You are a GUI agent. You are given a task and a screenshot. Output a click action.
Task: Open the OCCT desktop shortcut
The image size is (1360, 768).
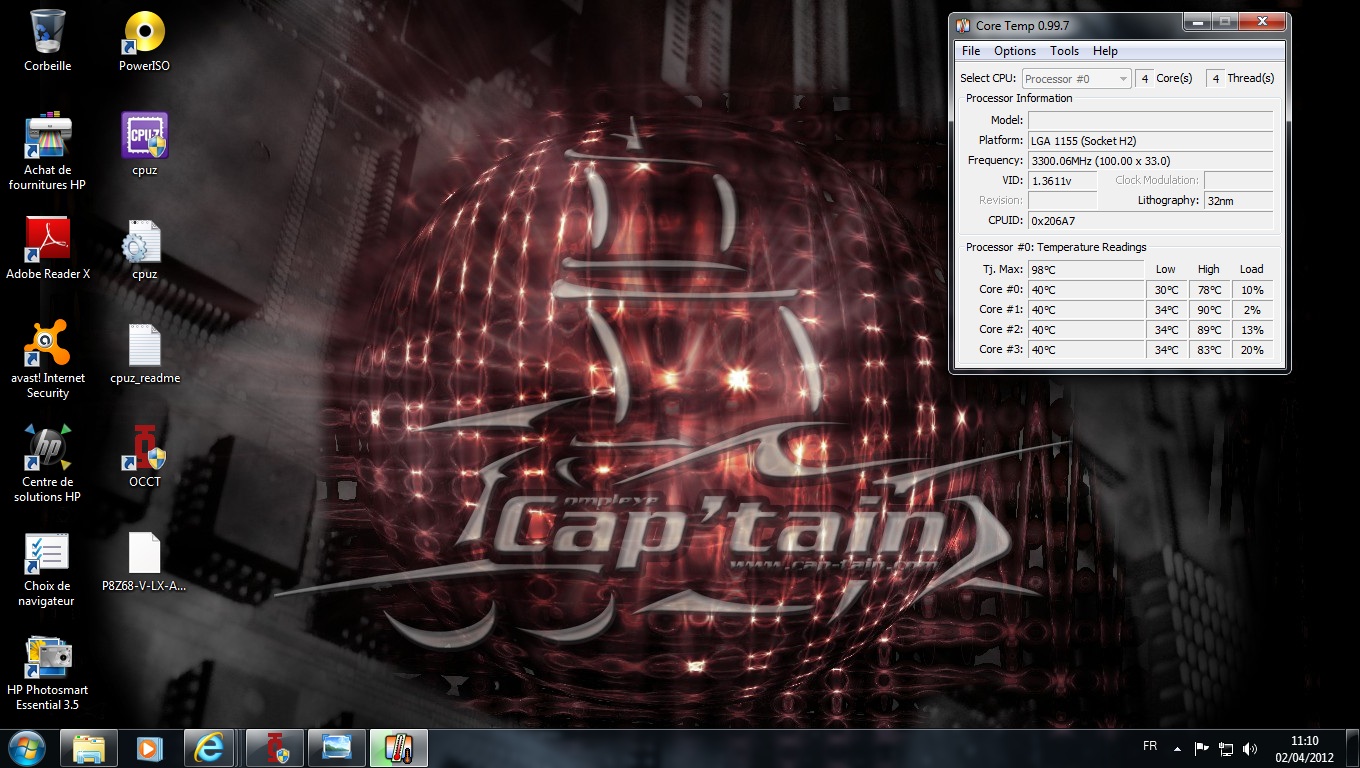(144, 452)
